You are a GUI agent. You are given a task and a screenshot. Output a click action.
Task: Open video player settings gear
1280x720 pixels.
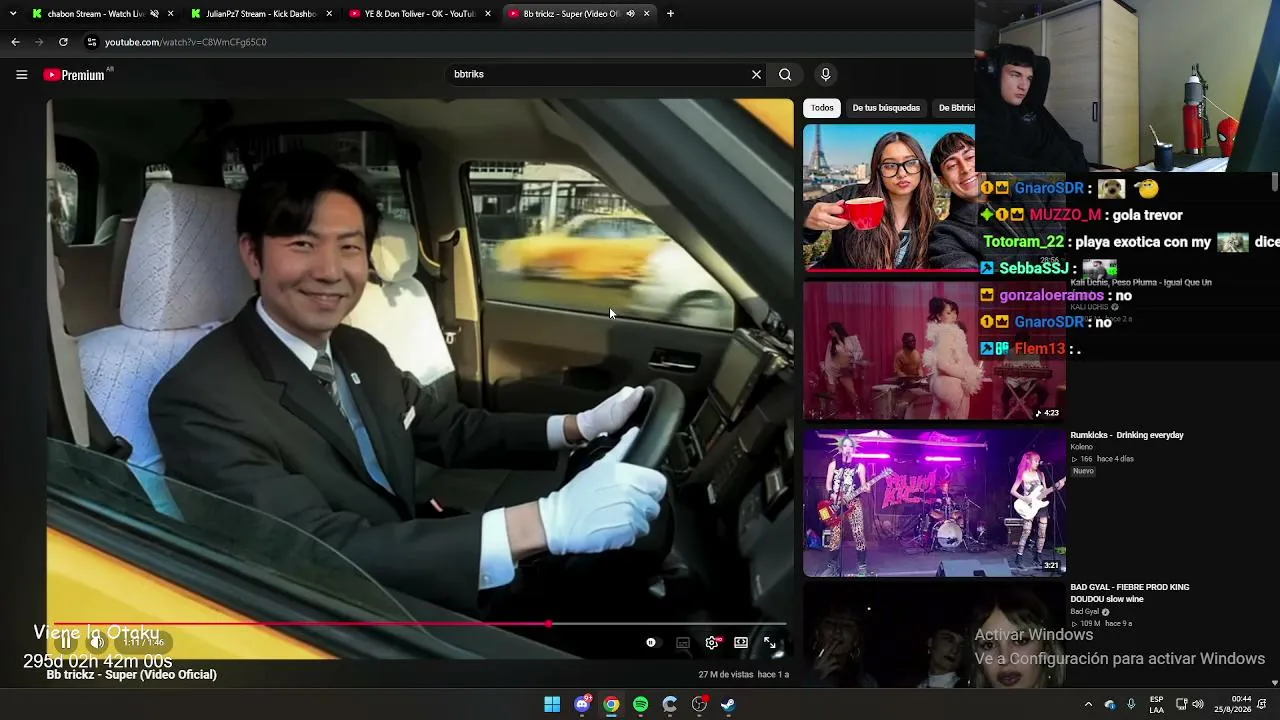tap(712, 643)
